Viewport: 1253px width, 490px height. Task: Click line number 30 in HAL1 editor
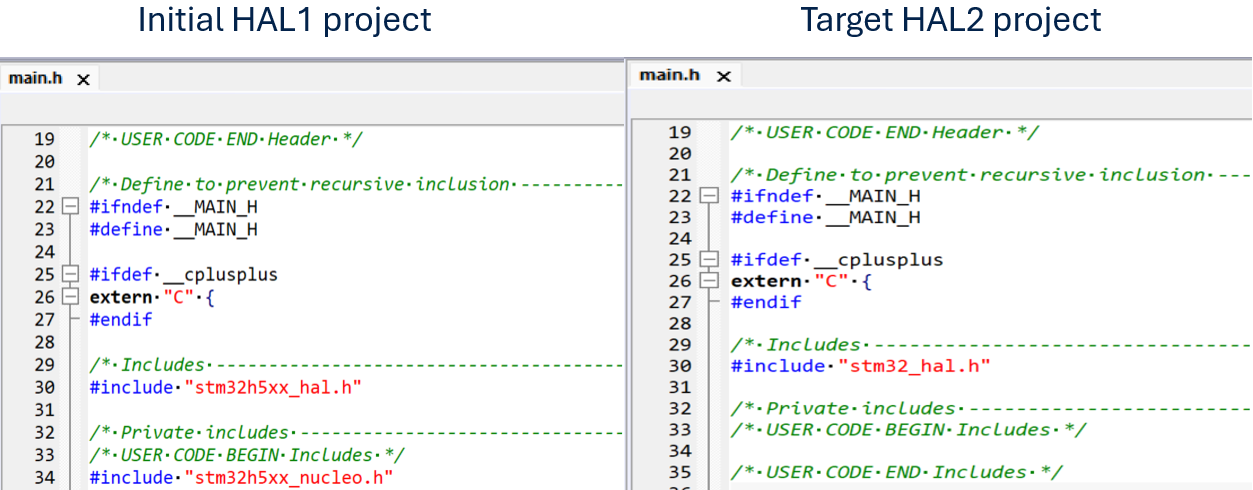click(45, 387)
